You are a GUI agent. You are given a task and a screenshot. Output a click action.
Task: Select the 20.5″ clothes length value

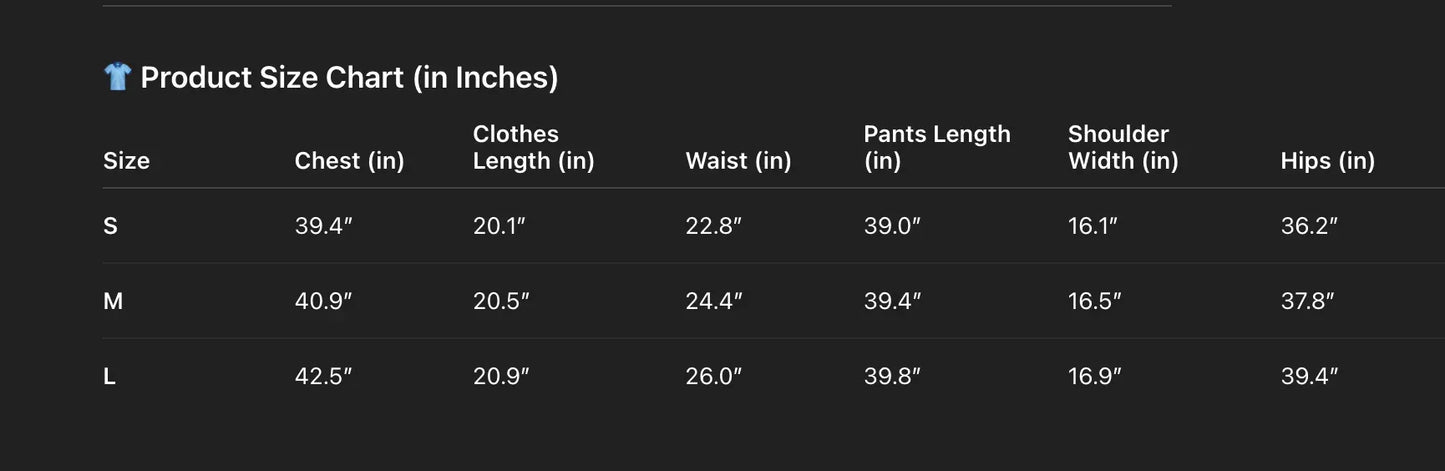pyautogui.click(x=501, y=301)
